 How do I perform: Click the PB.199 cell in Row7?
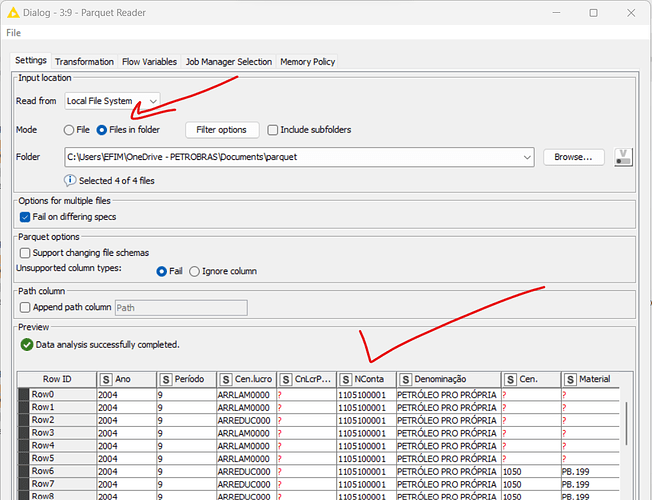click(590, 484)
